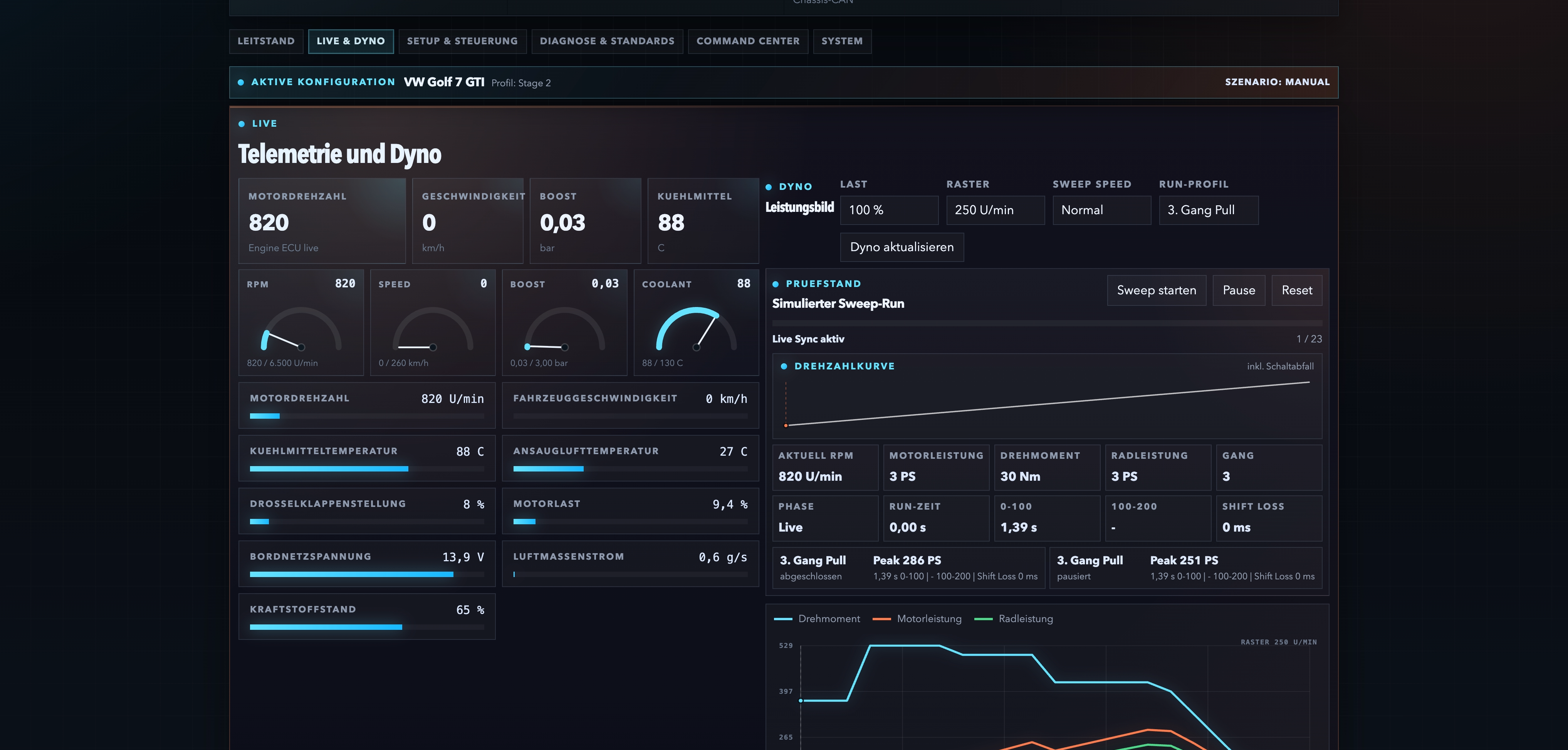This screenshot has height=750, width=1568.
Task: Click the Drehmoment 30 Nm tile
Action: click(1048, 468)
